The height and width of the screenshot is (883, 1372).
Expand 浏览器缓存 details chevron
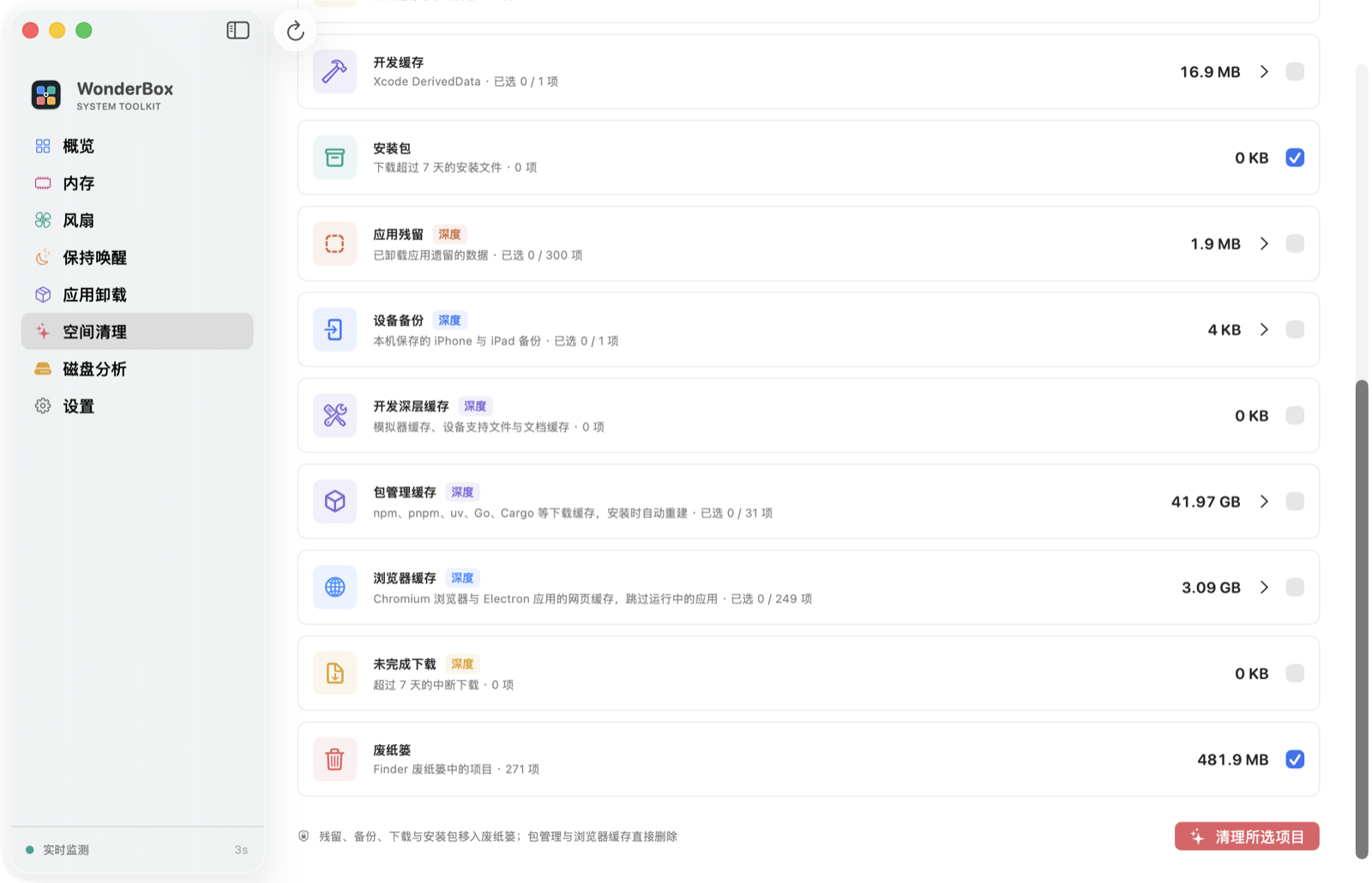[x=1264, y=587]
